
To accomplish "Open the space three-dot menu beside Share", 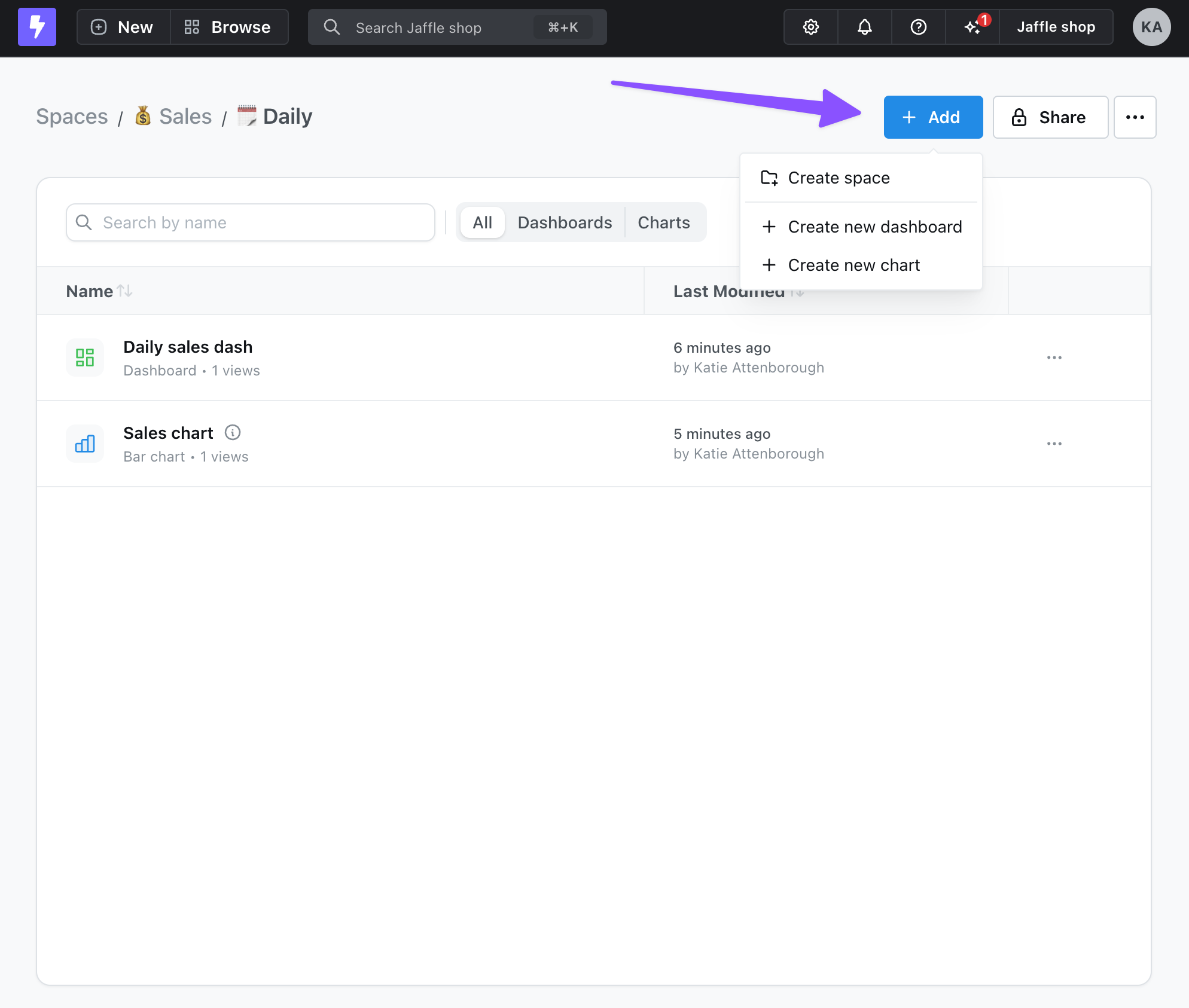I will click(x=1135, y=117).
